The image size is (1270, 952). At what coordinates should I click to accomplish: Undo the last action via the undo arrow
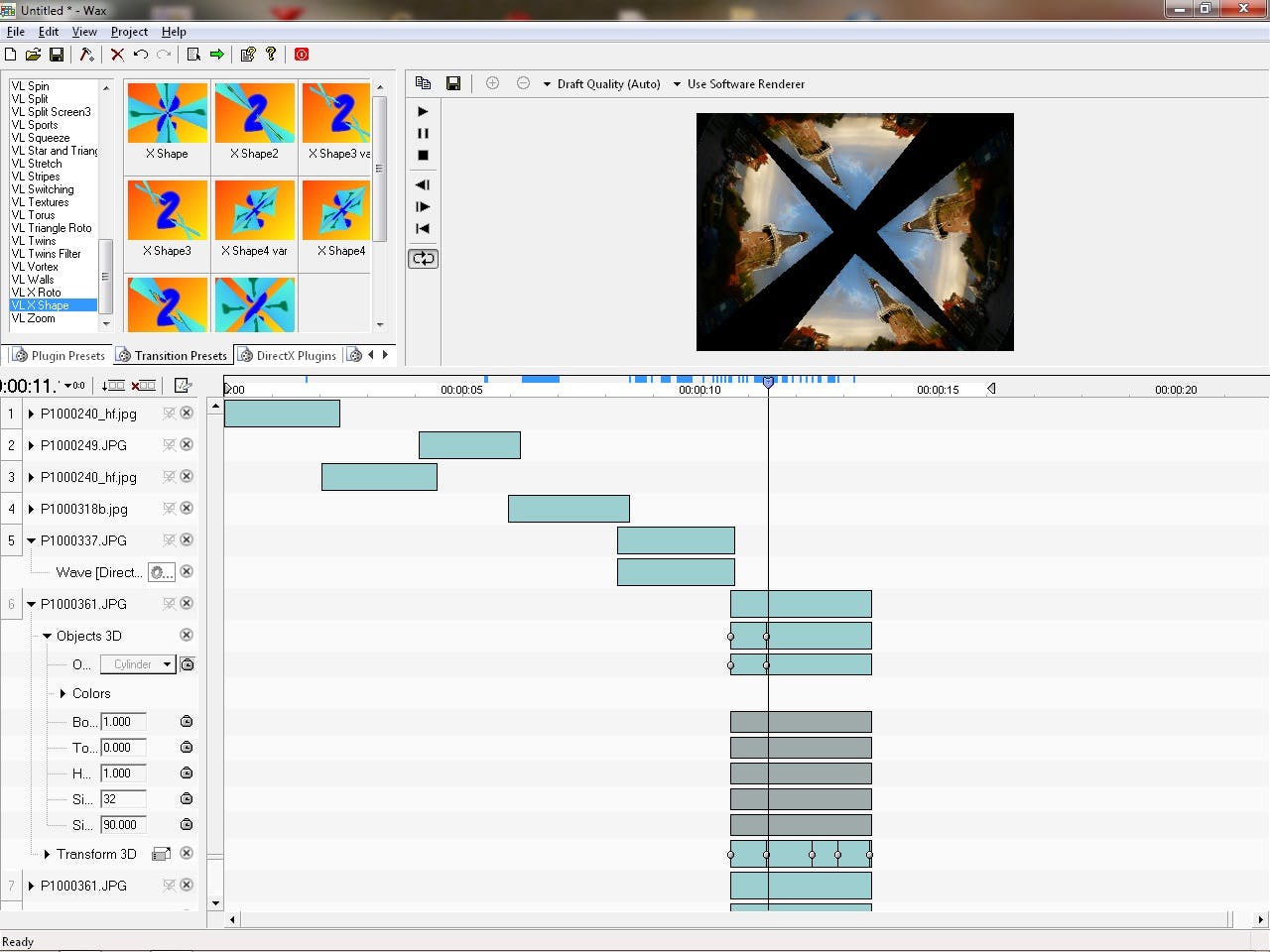click(x=140, y=55)
